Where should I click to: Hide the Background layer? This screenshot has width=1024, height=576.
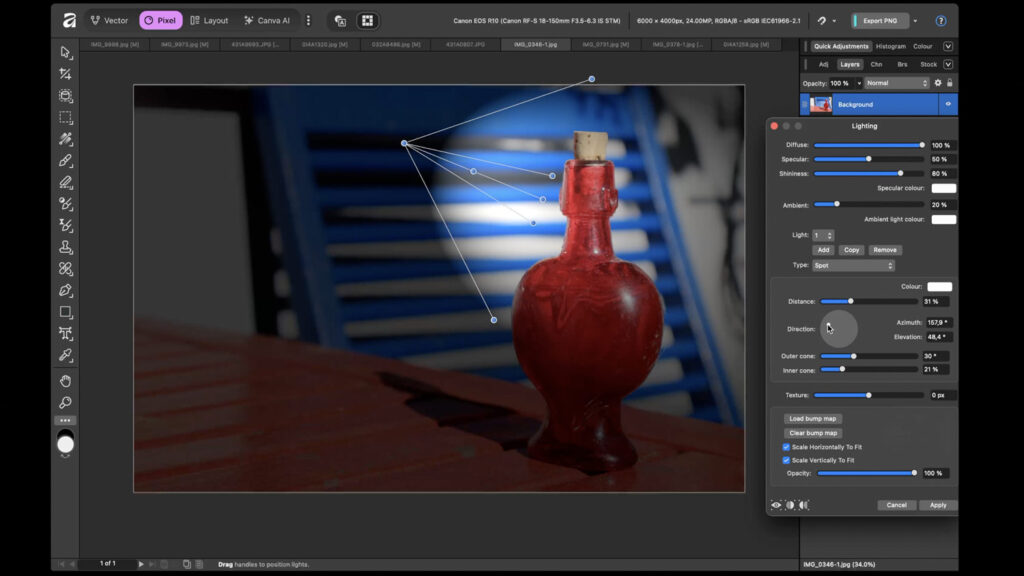(x=949, y=104)
